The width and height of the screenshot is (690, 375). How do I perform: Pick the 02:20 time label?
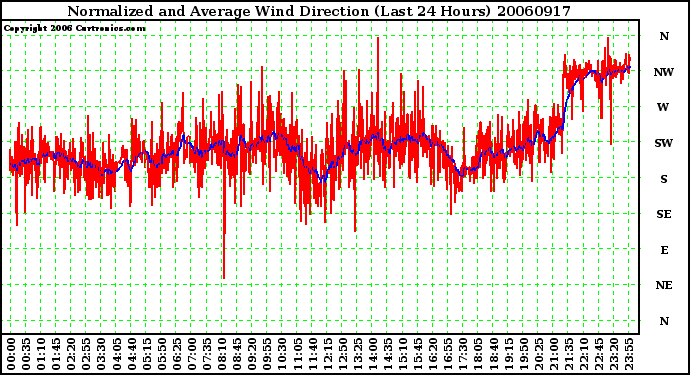71,354
